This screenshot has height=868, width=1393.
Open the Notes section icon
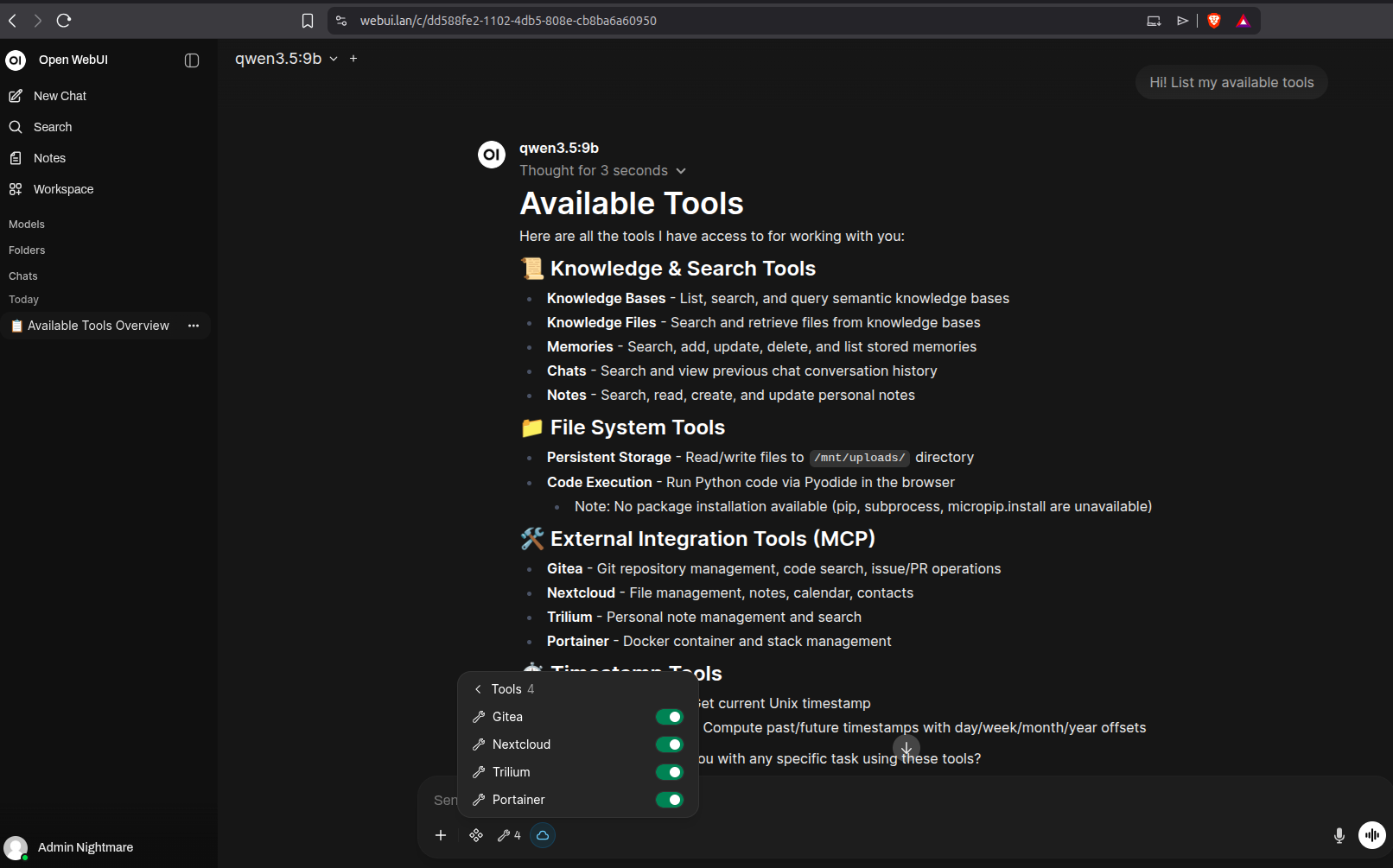16,158
